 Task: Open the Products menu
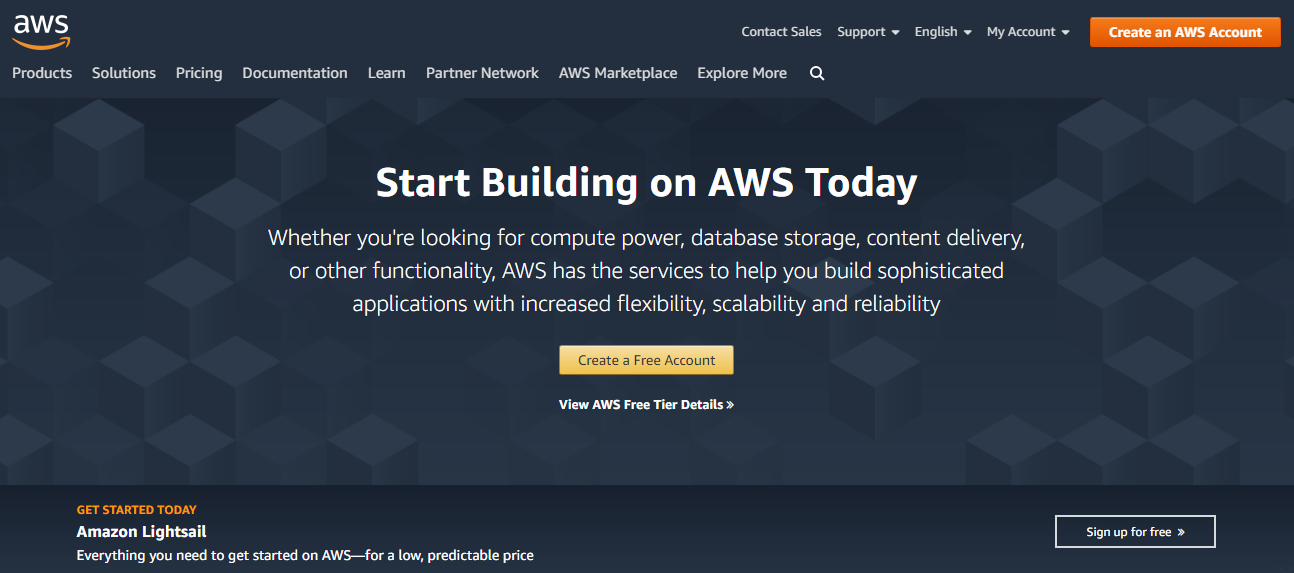[x=42, y=73]
